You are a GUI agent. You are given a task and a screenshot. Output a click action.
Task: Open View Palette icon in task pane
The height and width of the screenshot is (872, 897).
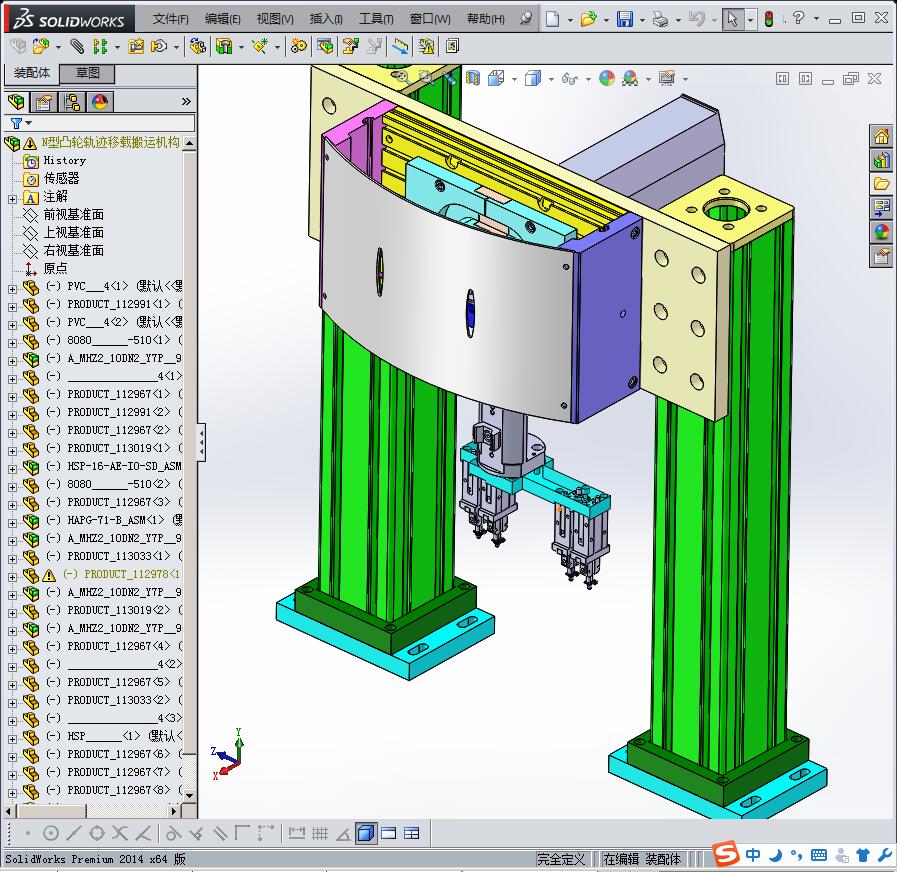click(x=881, y=208)
